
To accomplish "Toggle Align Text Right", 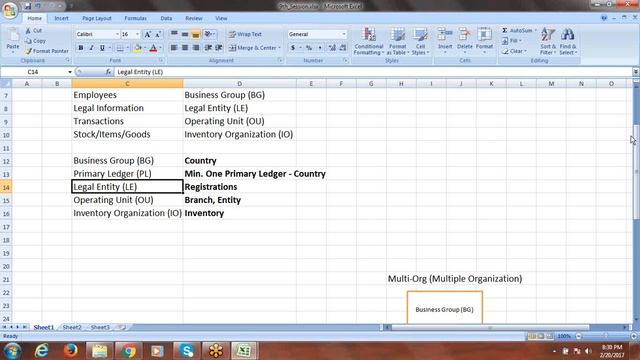I will [x=196, y=48].
